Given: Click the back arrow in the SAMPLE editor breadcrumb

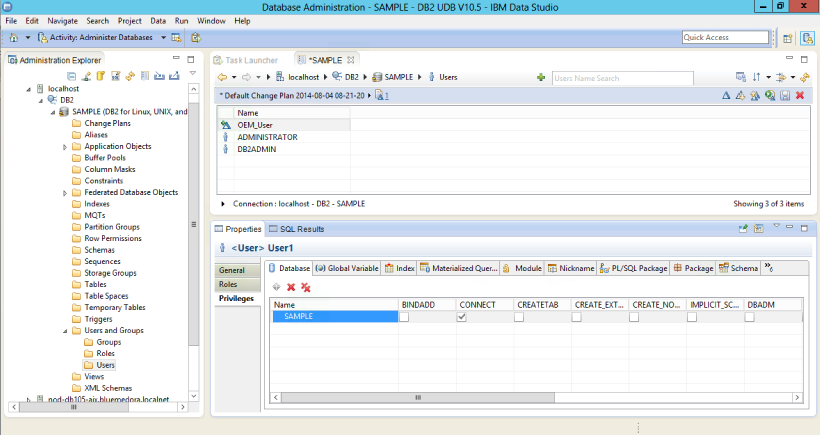Looking at the screenshot, I should 222,77.
